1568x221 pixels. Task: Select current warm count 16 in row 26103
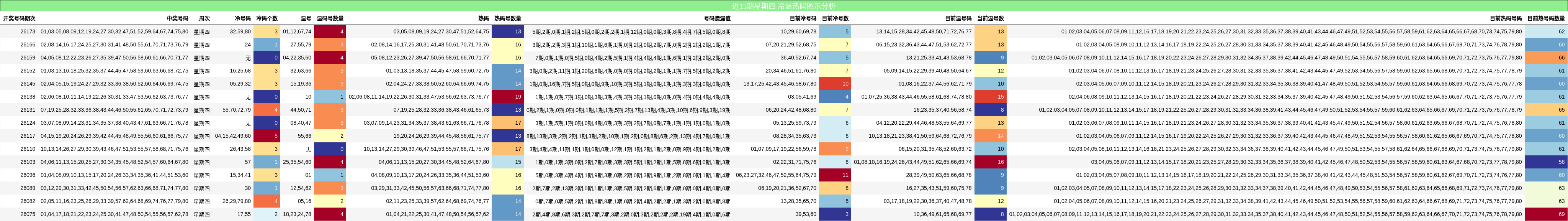point(990,162)
